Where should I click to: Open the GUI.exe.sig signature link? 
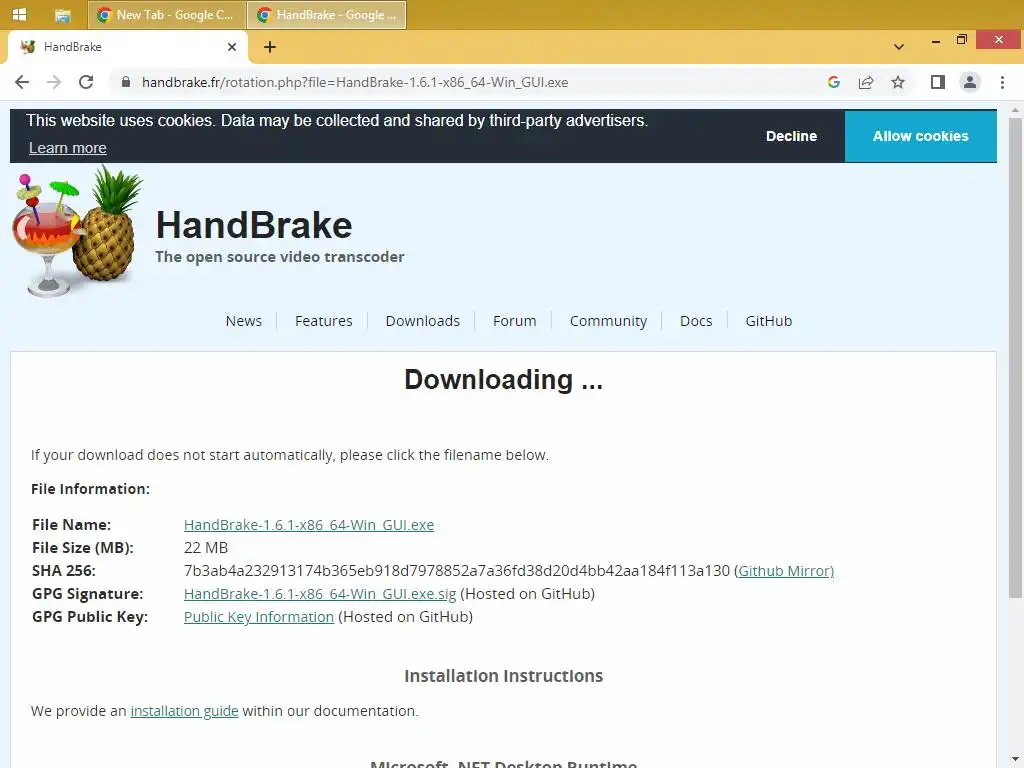pyautogui.click(x=320, y=594)
